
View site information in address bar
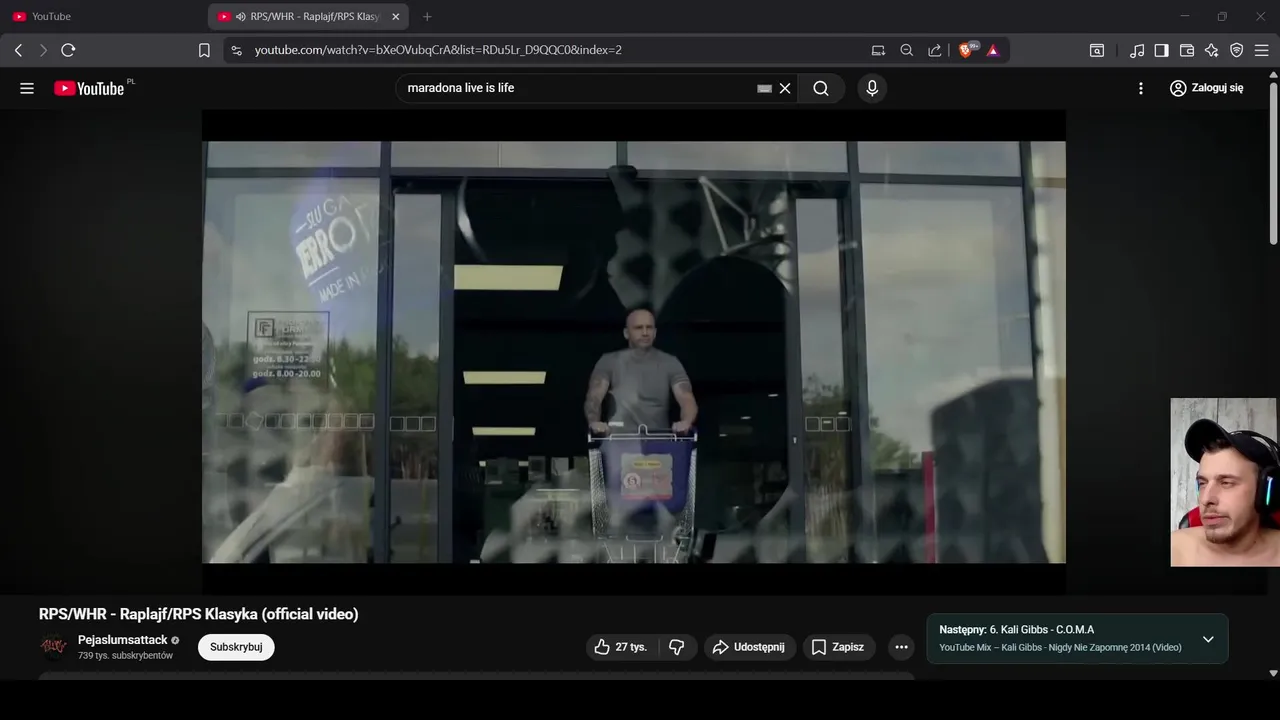(236, 50)
